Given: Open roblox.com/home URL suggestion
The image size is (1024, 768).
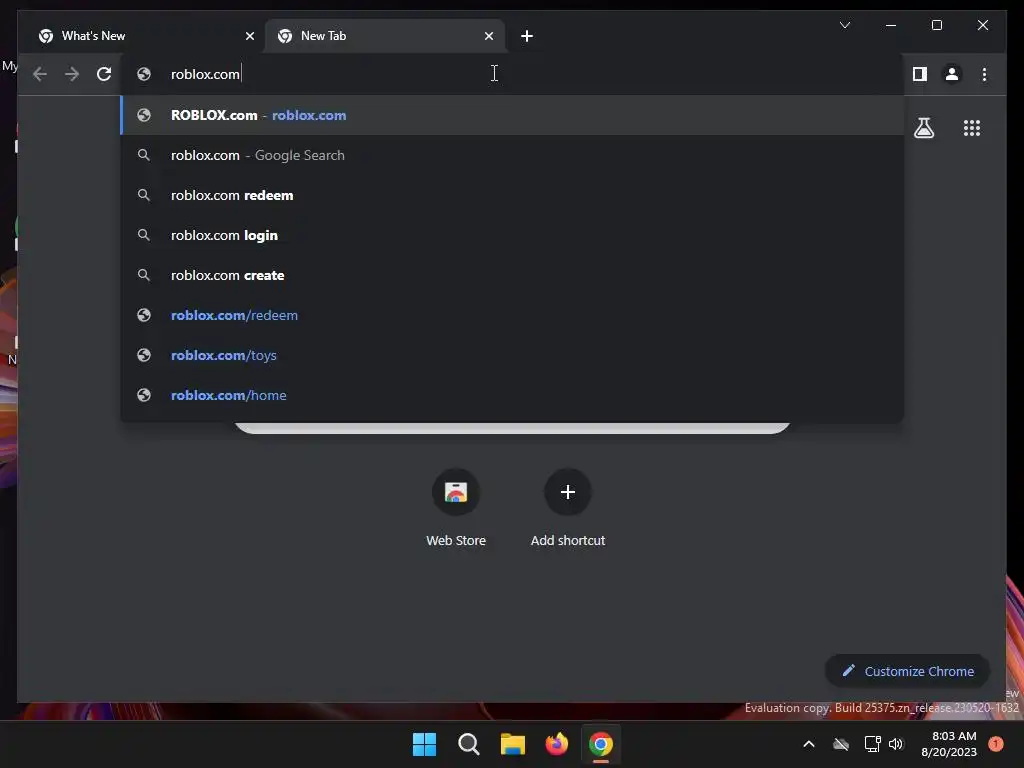Looking at the screenshot, I should pyautogui.click(x=512, y=395).
